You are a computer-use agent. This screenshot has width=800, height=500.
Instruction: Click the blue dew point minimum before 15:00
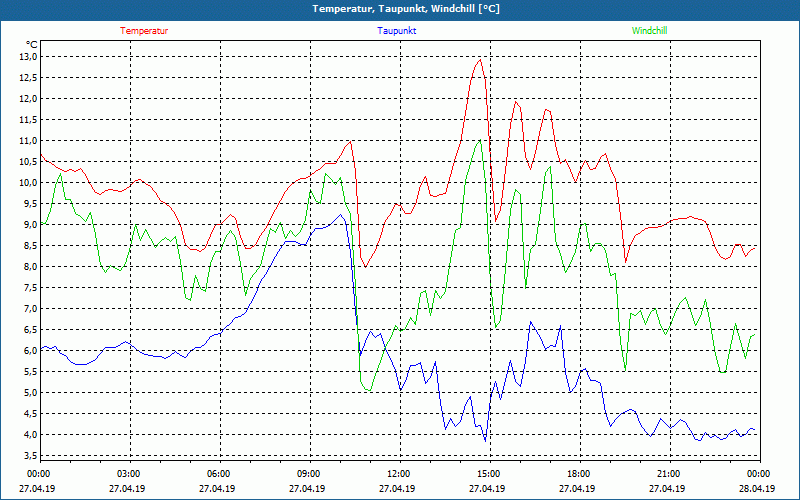(x=485, y=440)
